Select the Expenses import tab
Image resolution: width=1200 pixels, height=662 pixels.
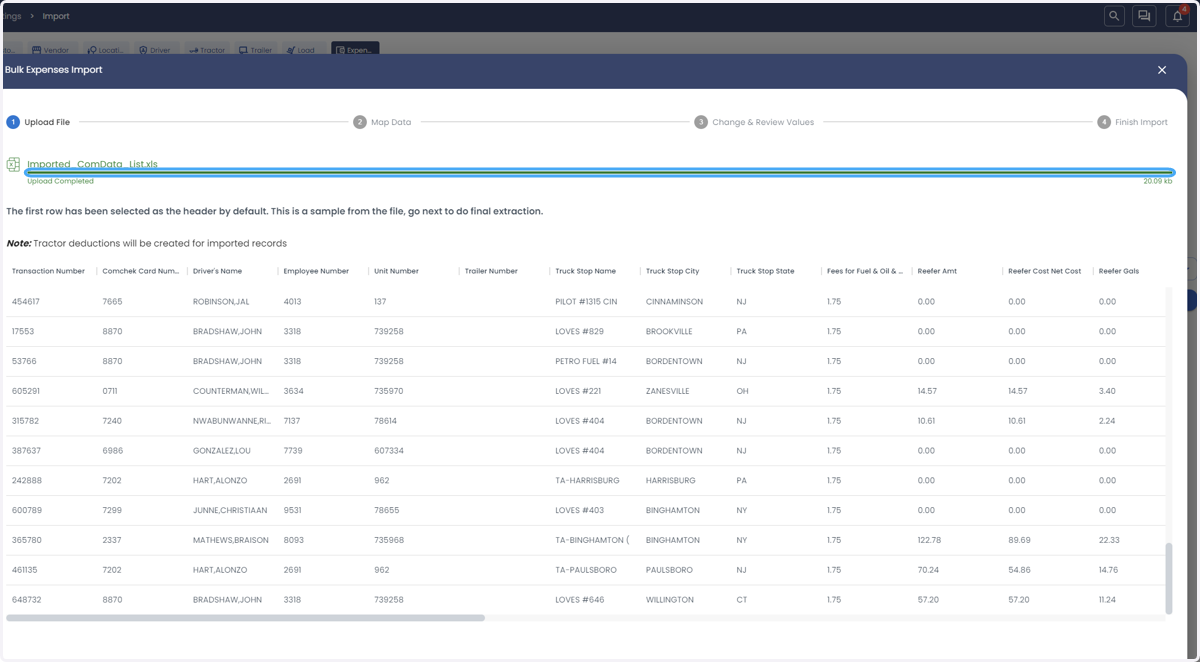click(355, 49)
